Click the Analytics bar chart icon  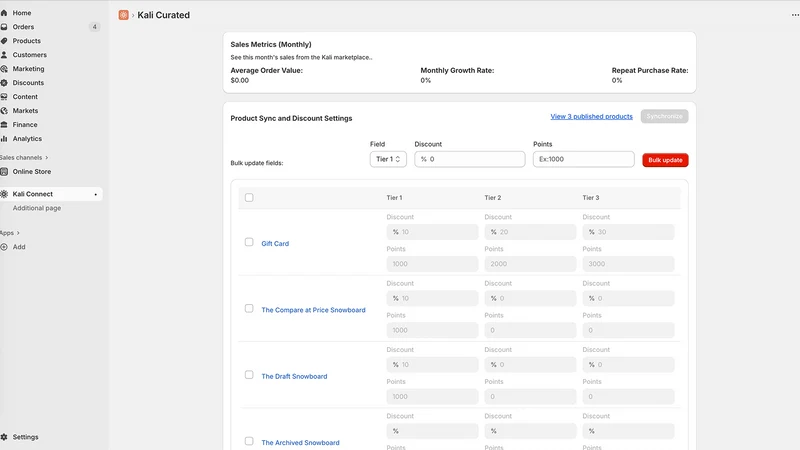click(4, 139)
